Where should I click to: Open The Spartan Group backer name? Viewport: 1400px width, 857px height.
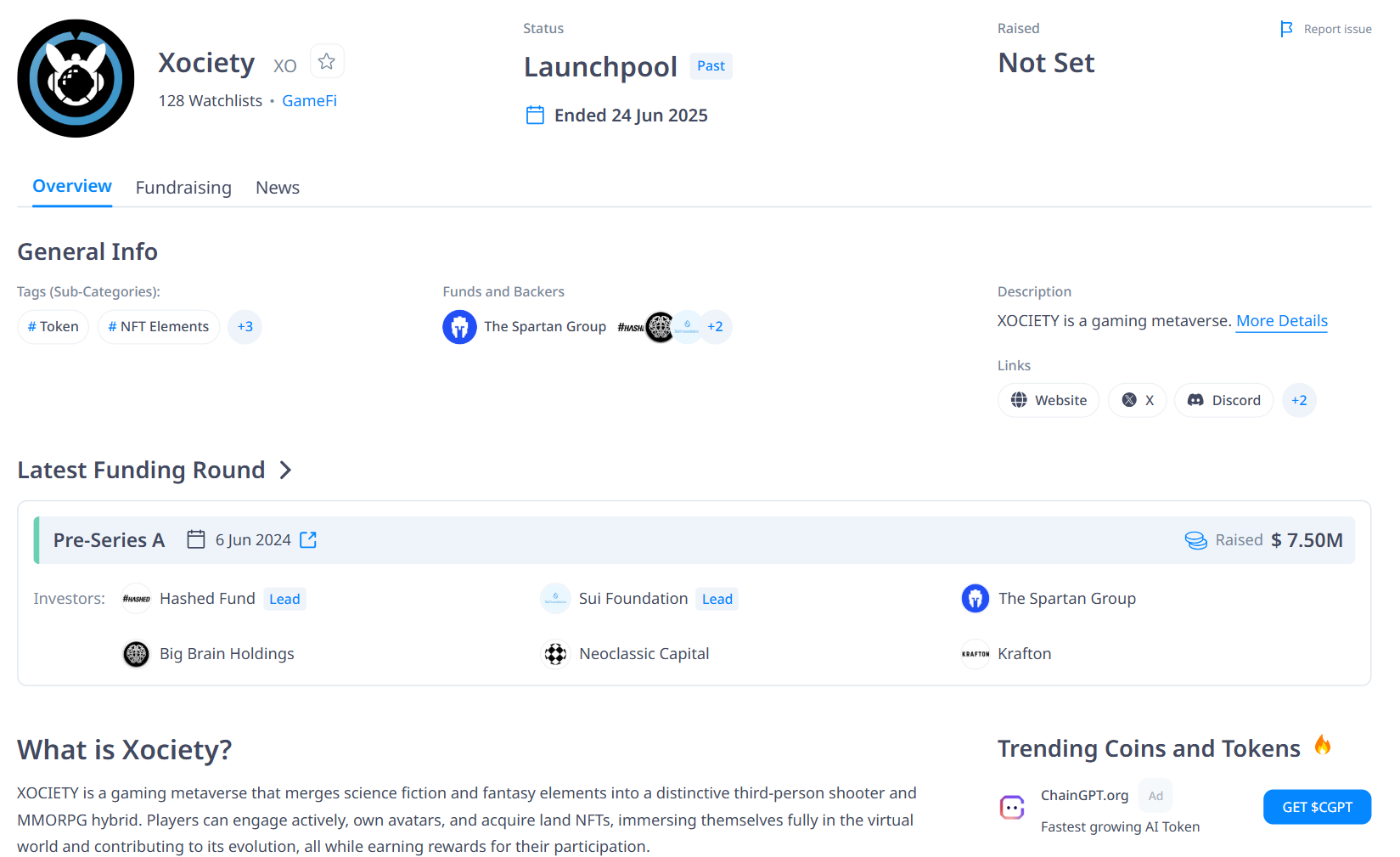(x=545, y=327)
